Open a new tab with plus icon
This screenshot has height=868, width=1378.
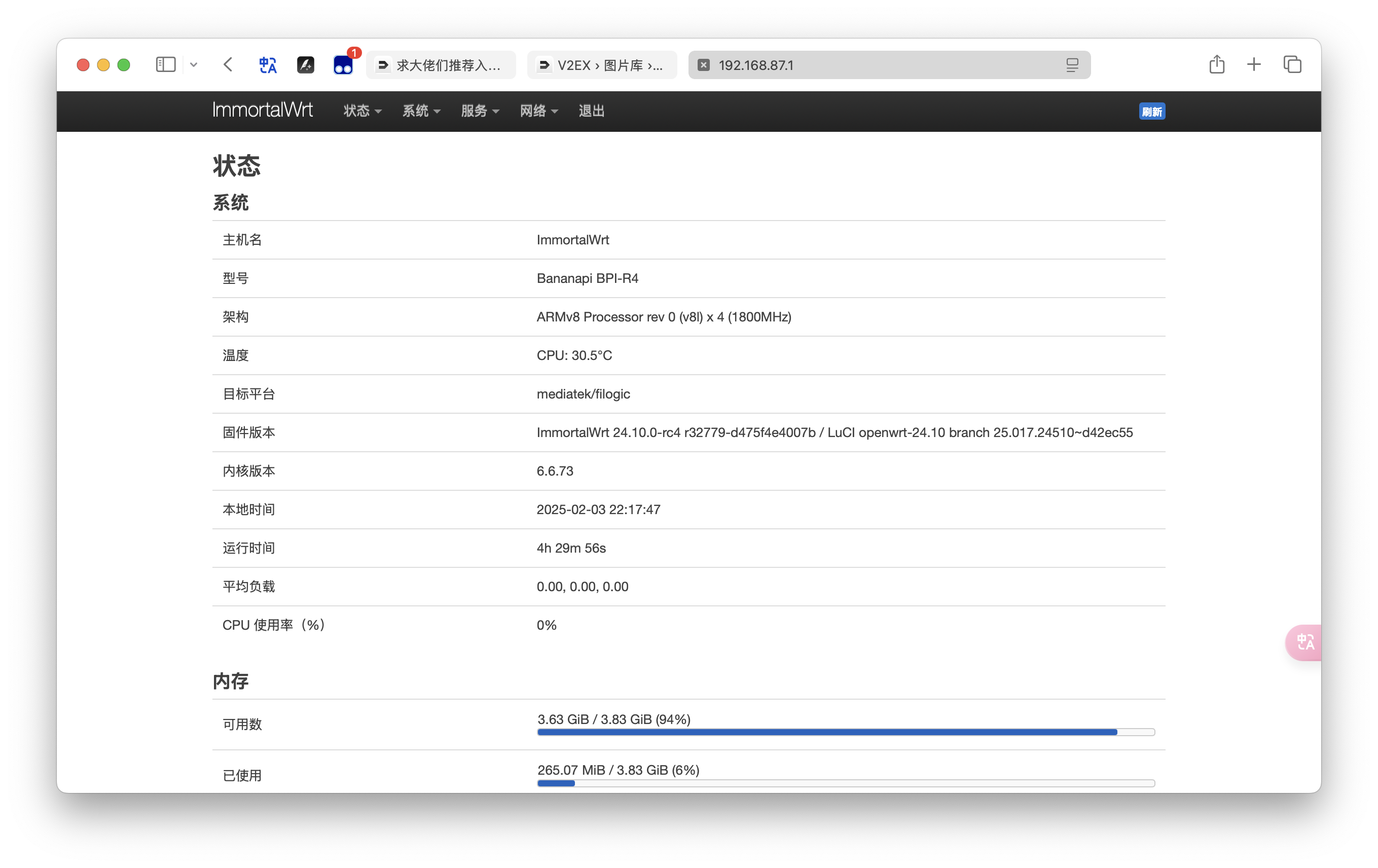coord(1254,65)
